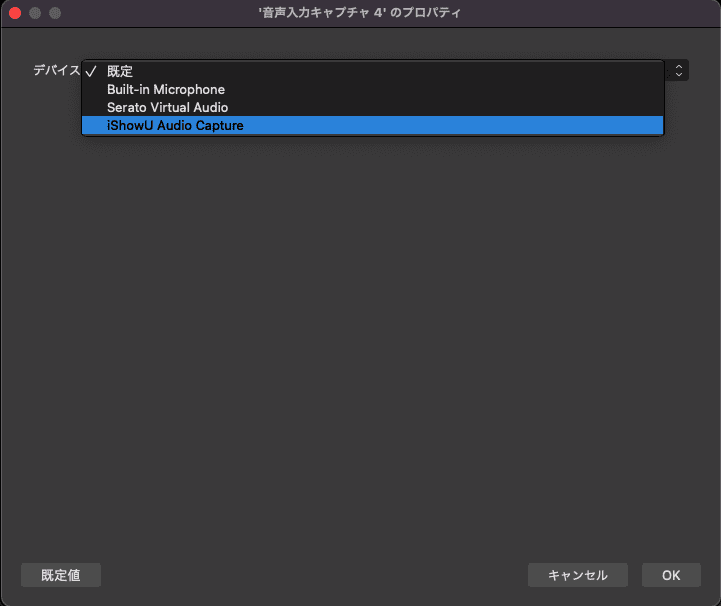Screen dimensions: 721x606
Task: Click the device dropdown stepper arrows
Action: pos(679,70)
